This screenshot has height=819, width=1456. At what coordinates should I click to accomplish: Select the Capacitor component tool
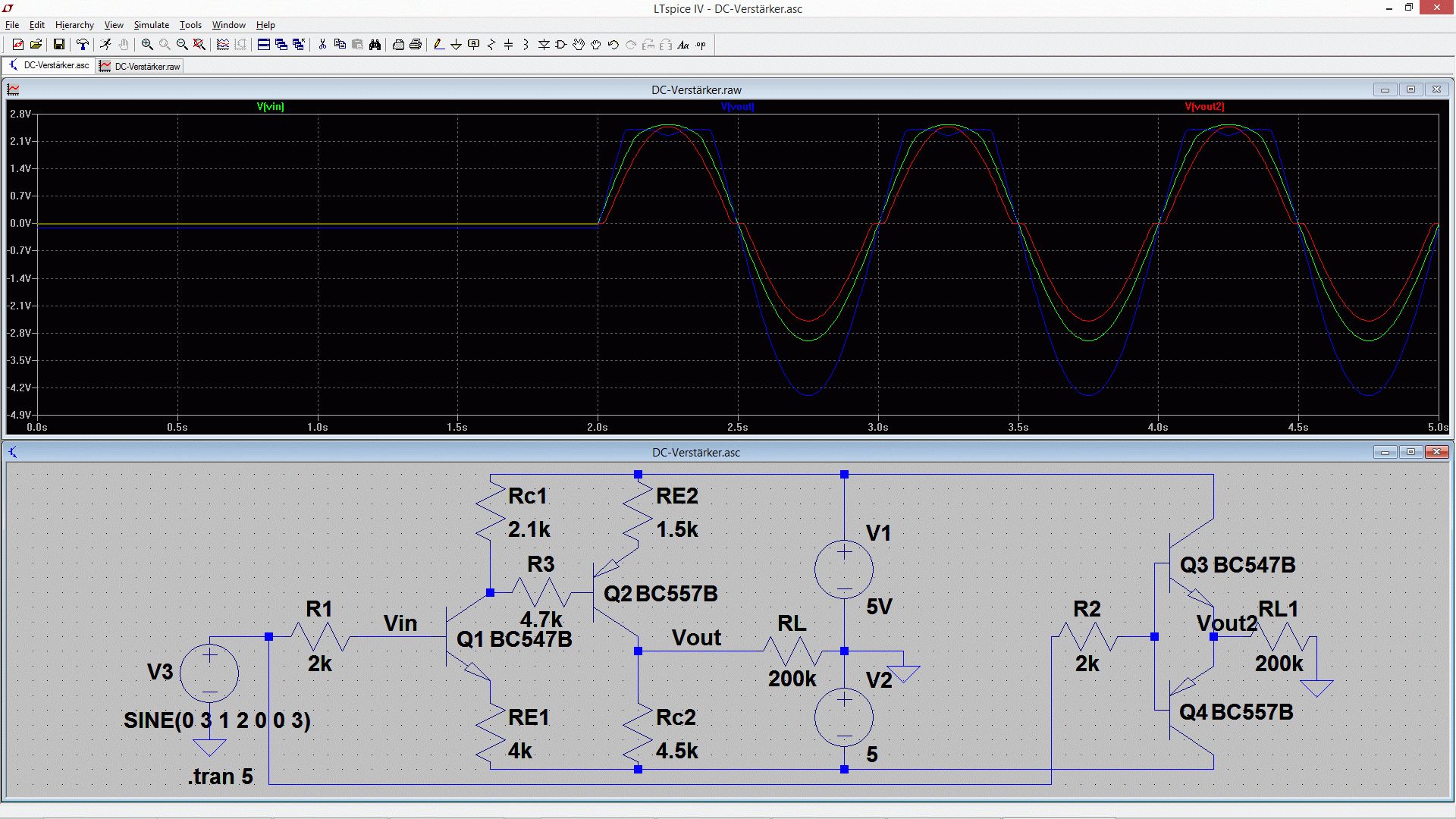[x=508, y=45]
